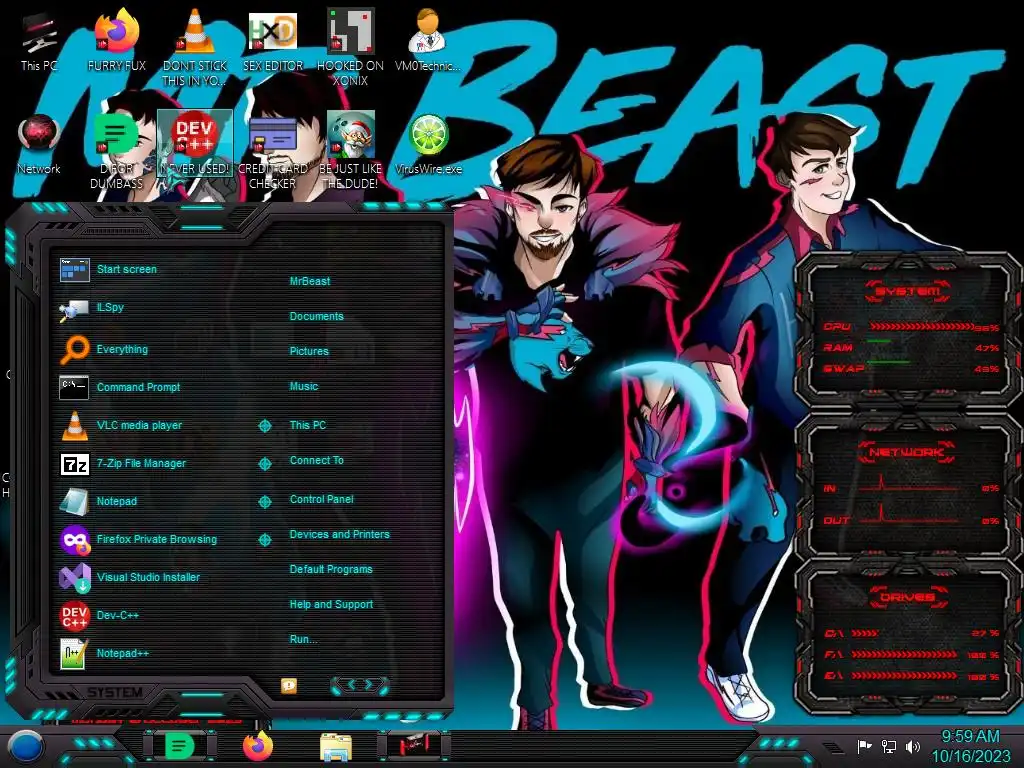Click the volume speaker tray icon
Screen dimensions: 1024x768
[x=913, y=746]
